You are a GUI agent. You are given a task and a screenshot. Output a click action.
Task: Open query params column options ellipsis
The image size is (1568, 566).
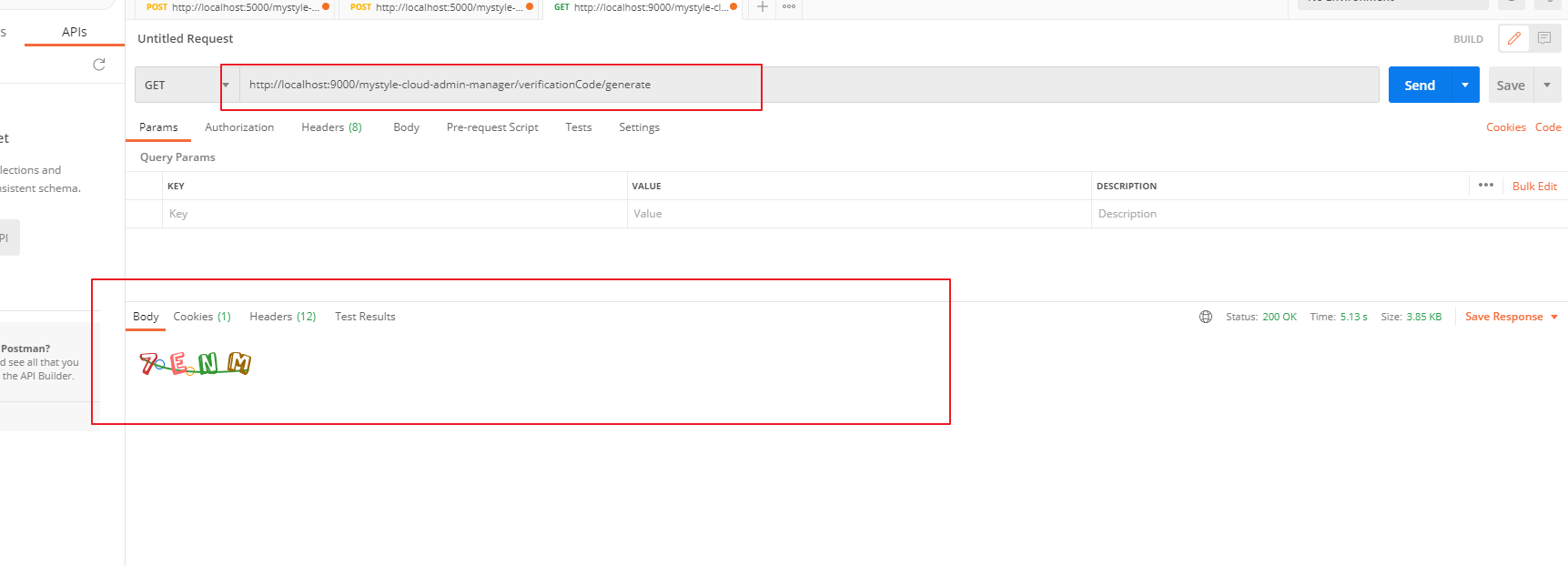[1486, 186]
